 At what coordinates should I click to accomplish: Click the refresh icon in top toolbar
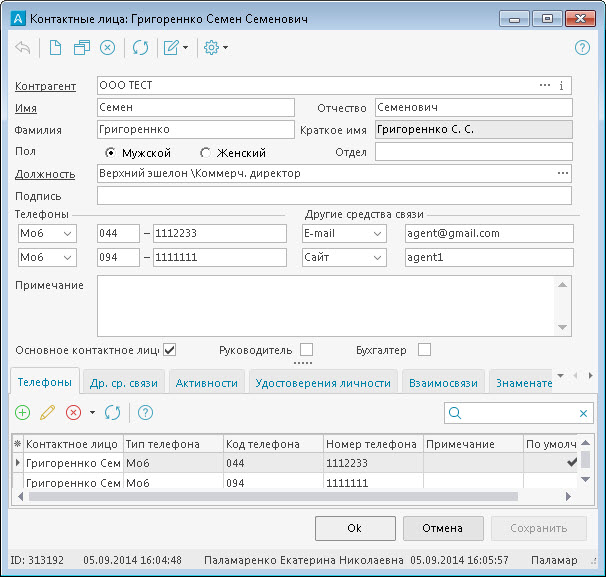(140, 47)
